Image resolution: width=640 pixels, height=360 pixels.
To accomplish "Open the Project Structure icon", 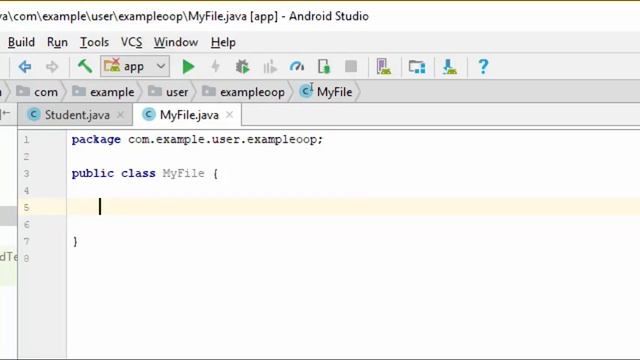I will tap(417, 67).
